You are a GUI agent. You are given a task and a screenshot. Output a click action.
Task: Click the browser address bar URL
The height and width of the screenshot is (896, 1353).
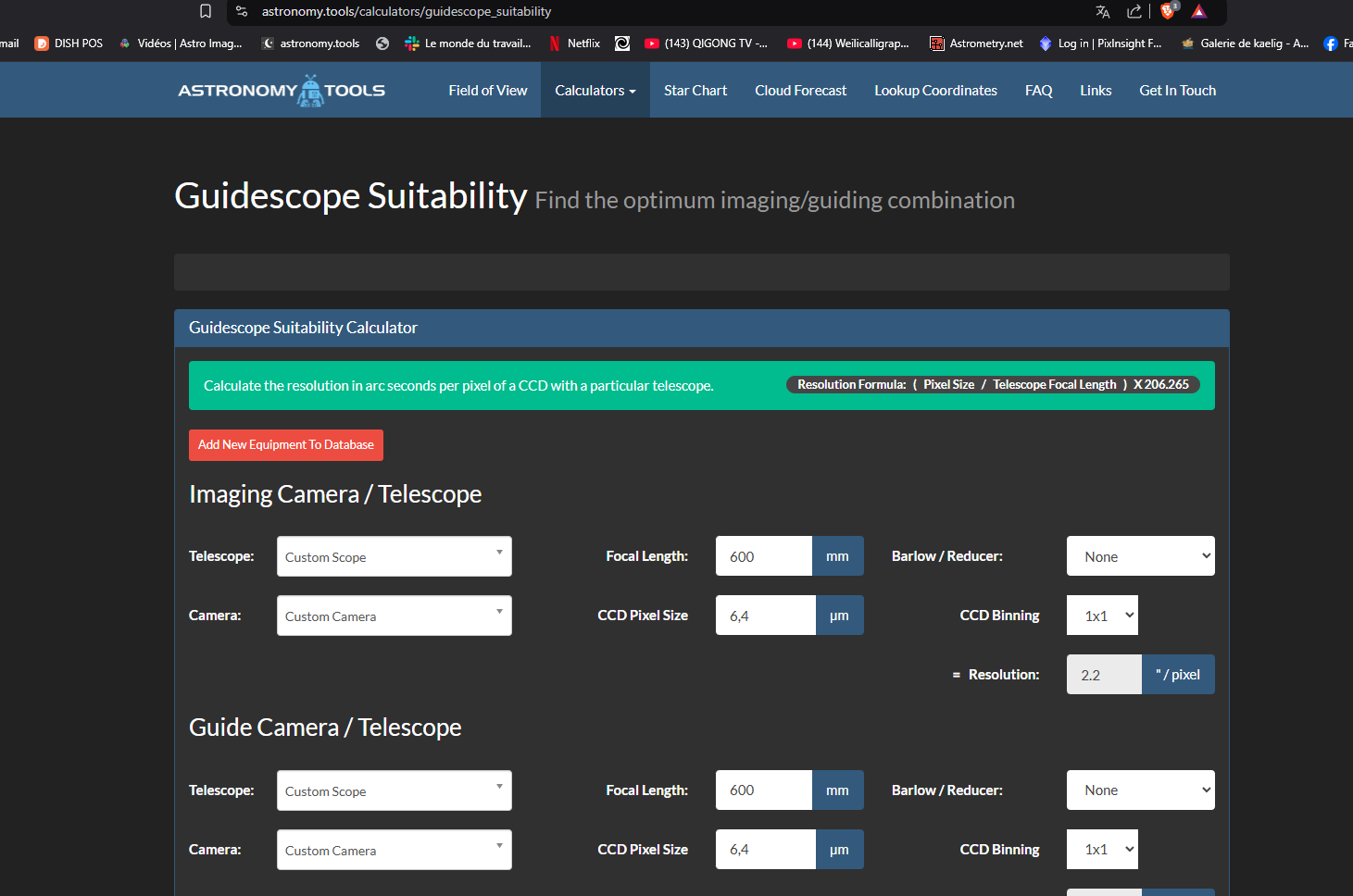click(x=407, y=11)
